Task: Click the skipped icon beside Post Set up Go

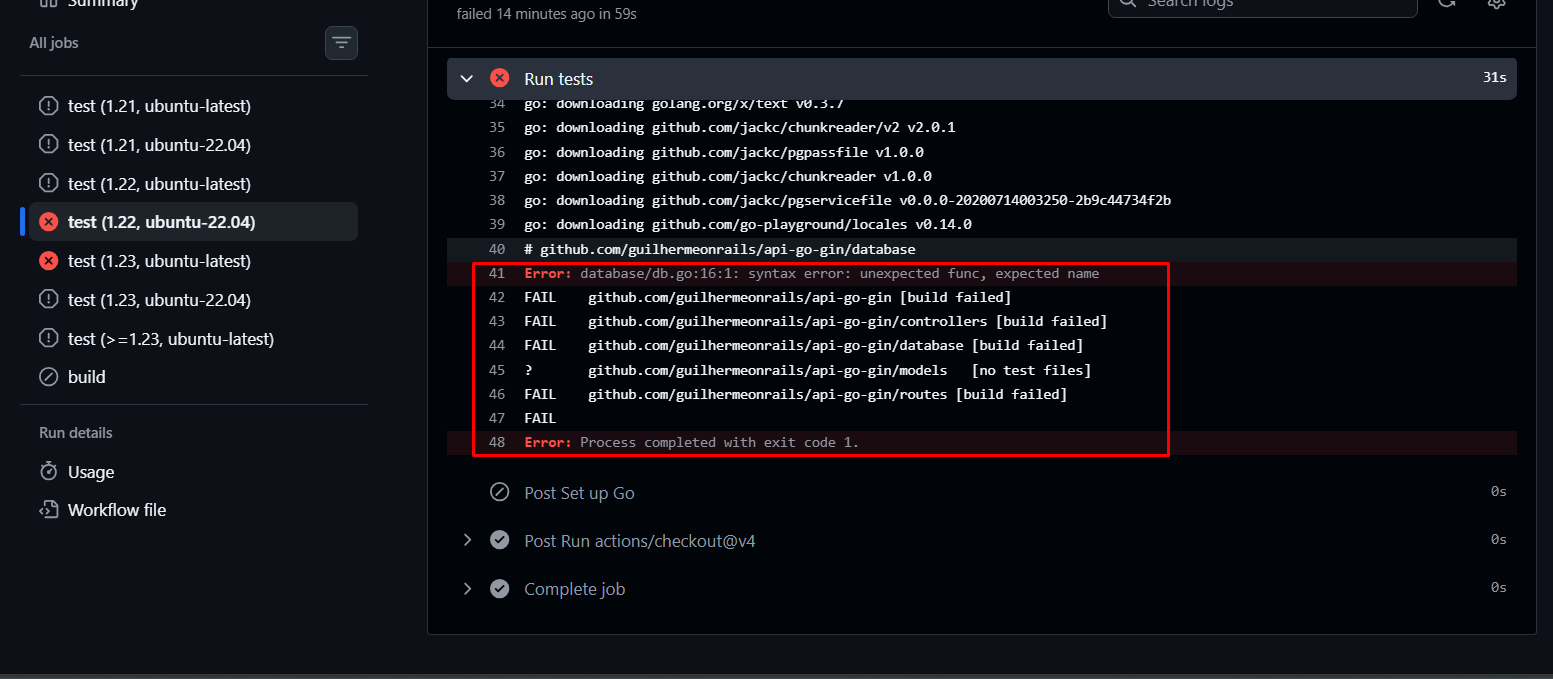Action: click(499, 493)
